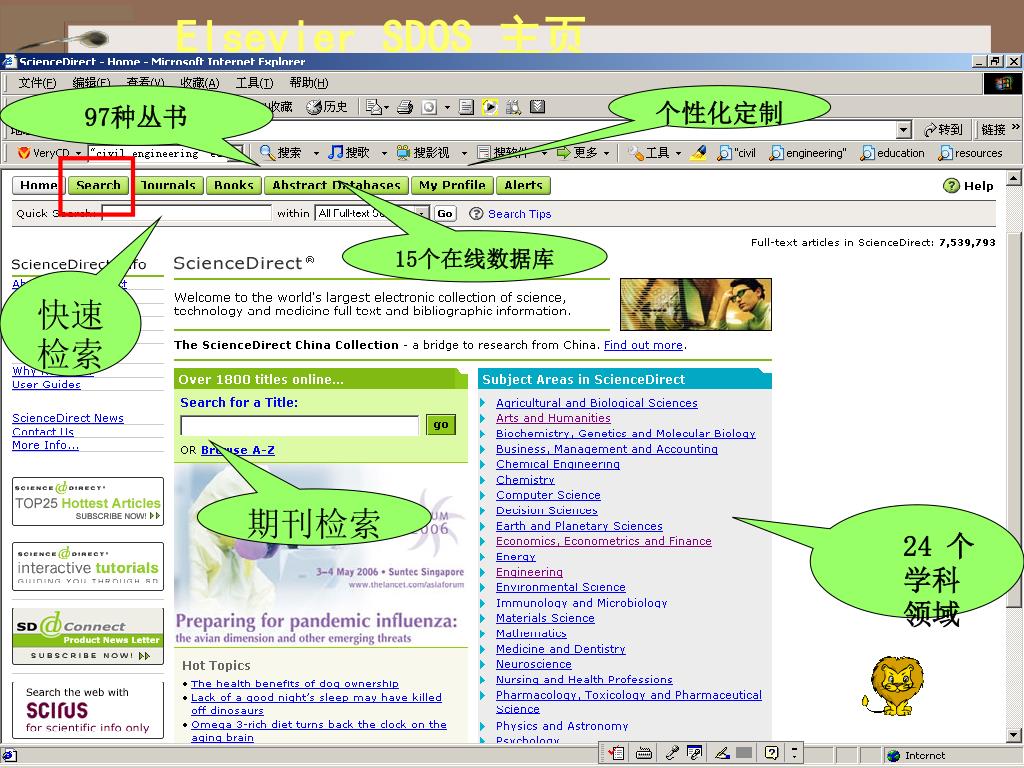The image size is (1024, 768).
Task: Click the Quick Search Go button
Action: pos(445,214)
